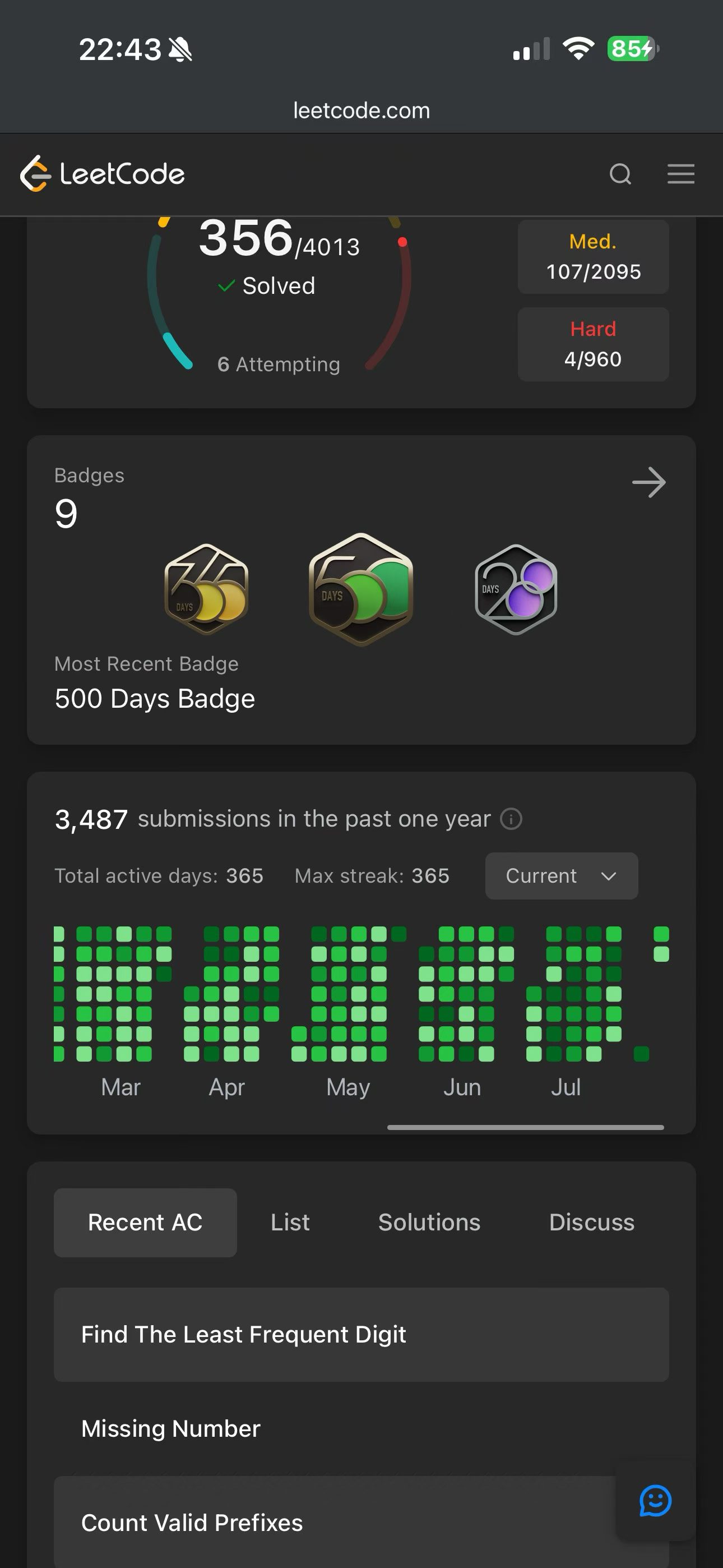Open the Count Valid Prefixes problem

(x=361, y=1523)
